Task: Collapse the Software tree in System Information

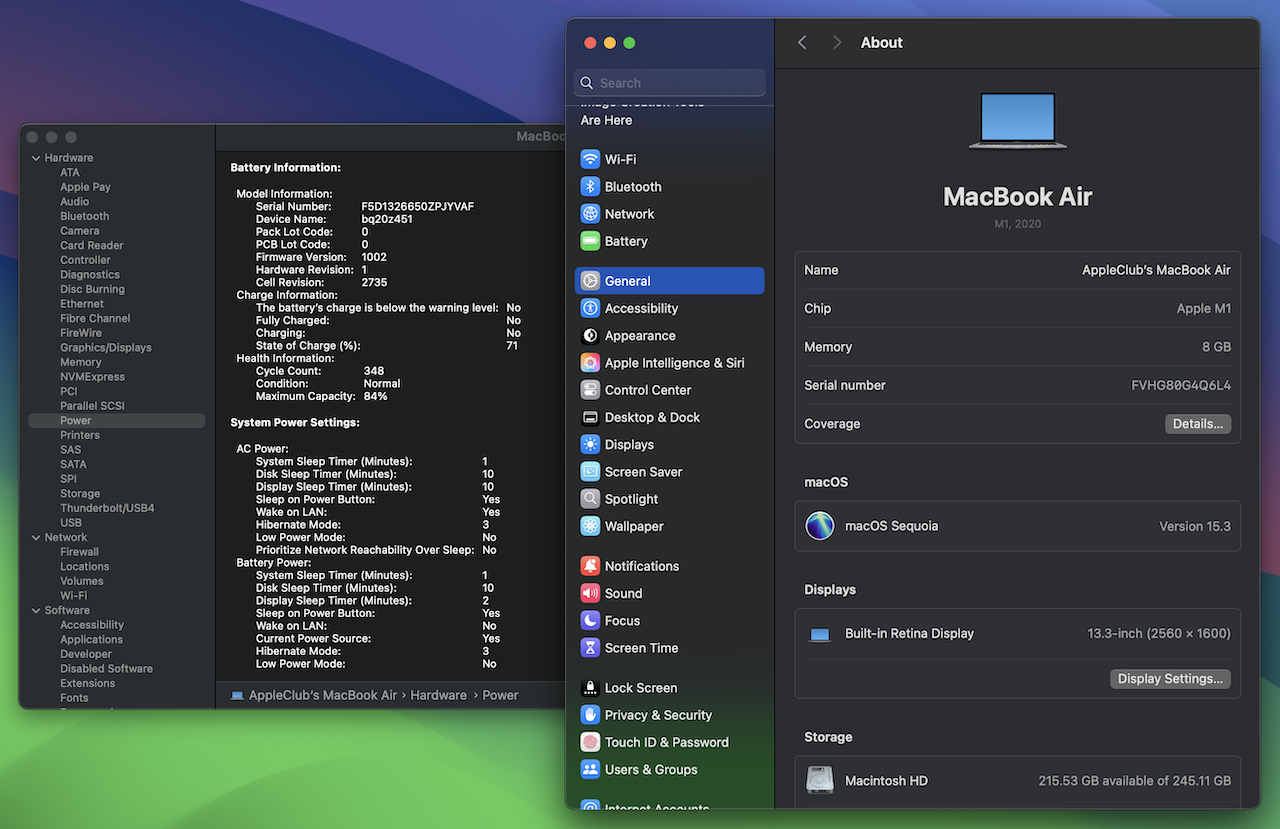Action: 36,610
